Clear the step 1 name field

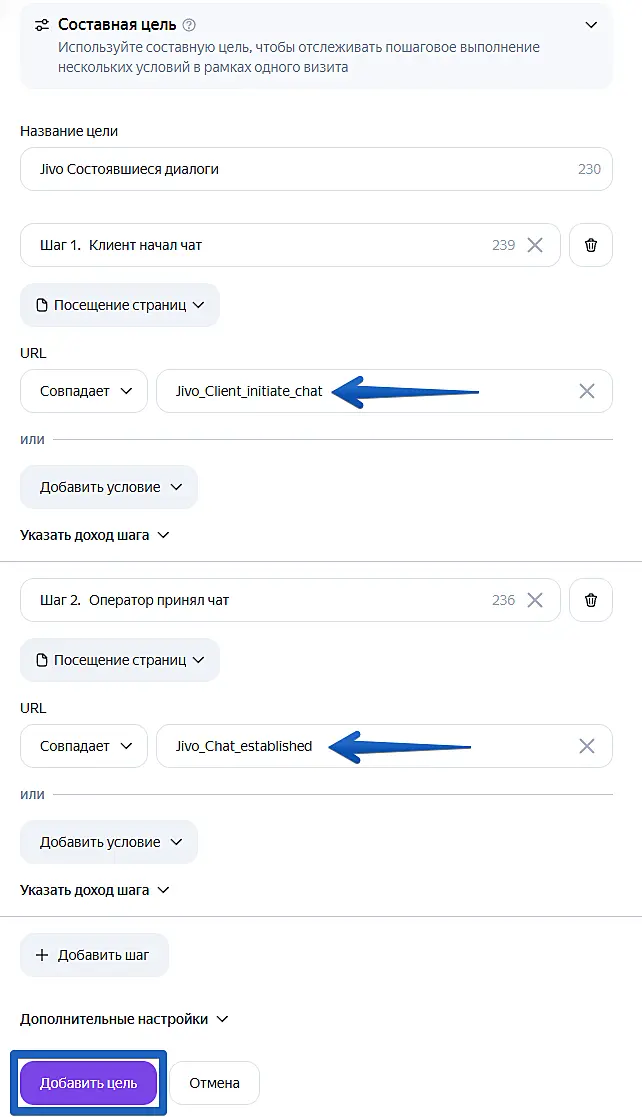pyautogui.click(x=535, y=245)
